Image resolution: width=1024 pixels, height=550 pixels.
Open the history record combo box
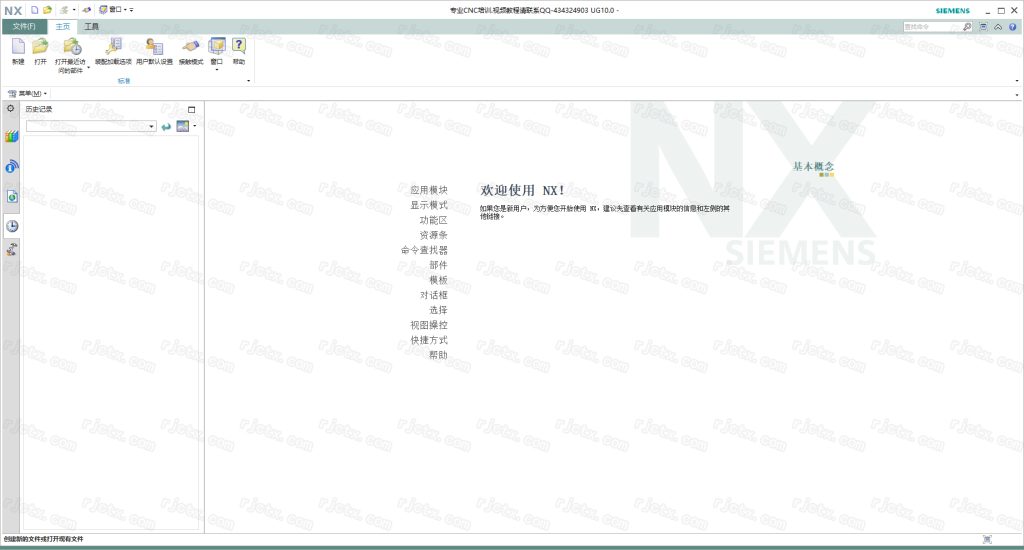[x=152, y=126]
